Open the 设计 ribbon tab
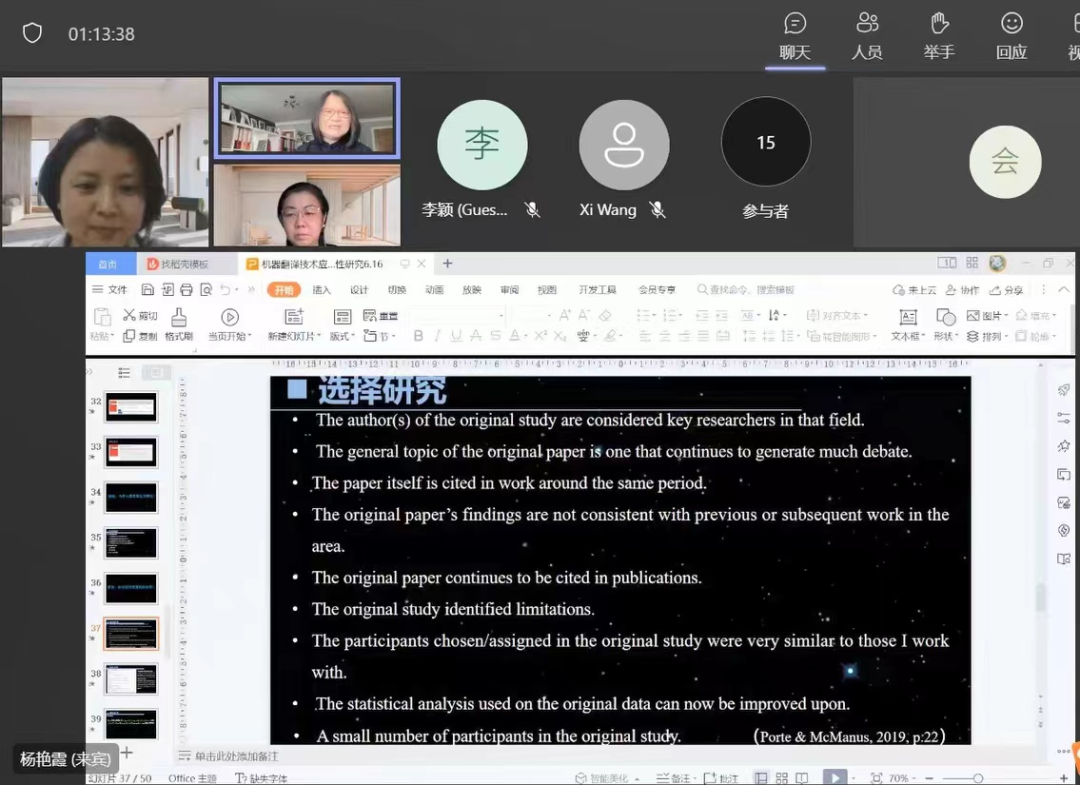Screen dimensions: 1080x785 point(359,290)
